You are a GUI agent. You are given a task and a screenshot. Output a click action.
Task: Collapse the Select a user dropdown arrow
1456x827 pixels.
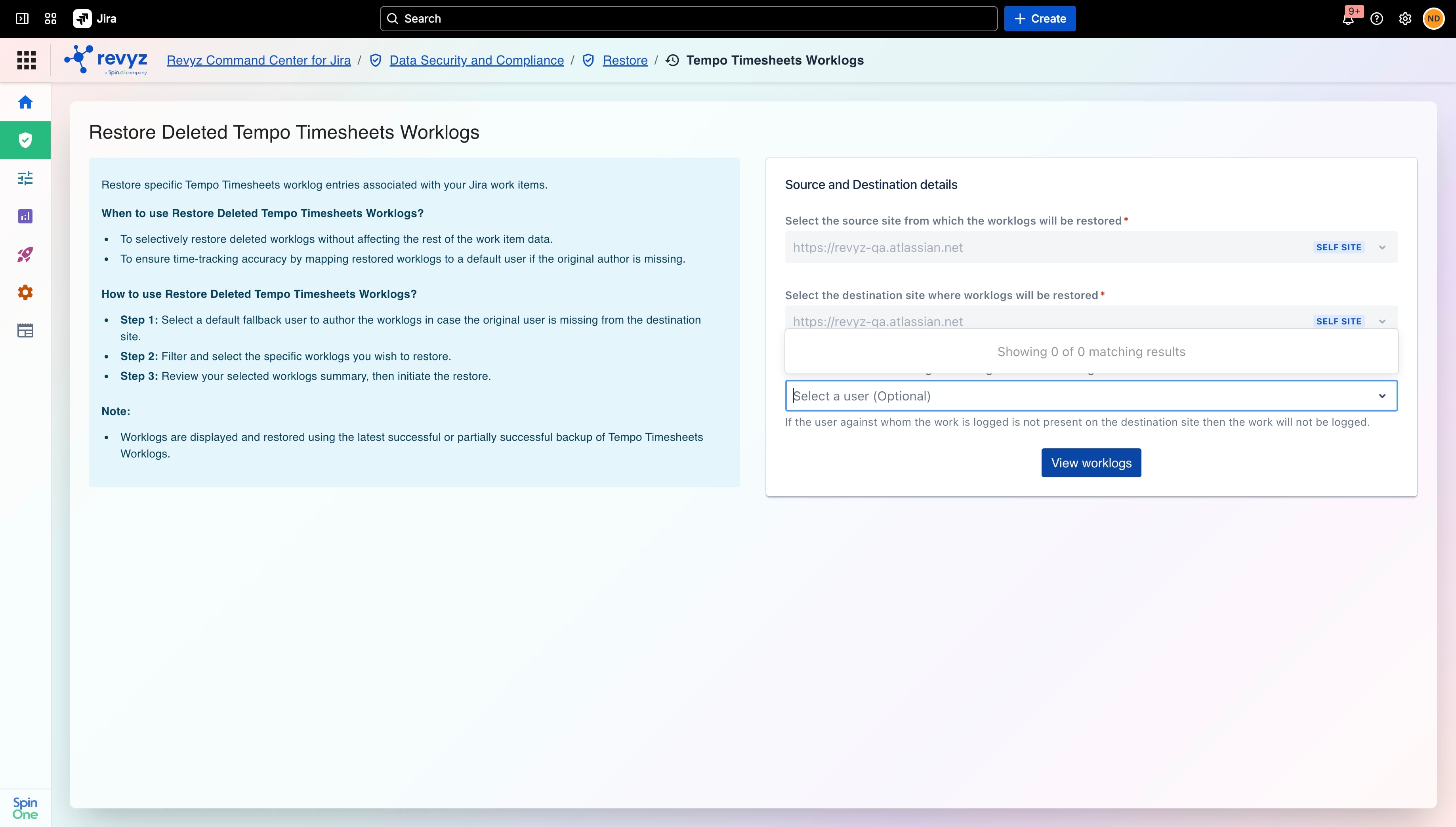tap(1382, 396)
